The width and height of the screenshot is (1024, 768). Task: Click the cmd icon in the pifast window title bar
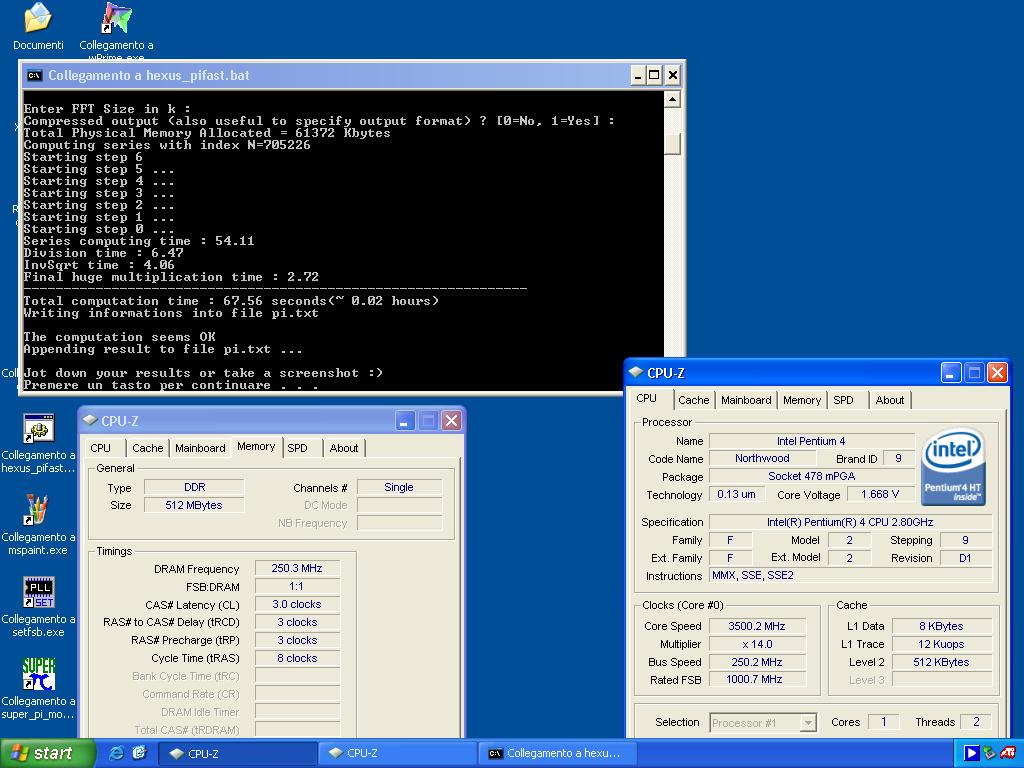(34, 76)
